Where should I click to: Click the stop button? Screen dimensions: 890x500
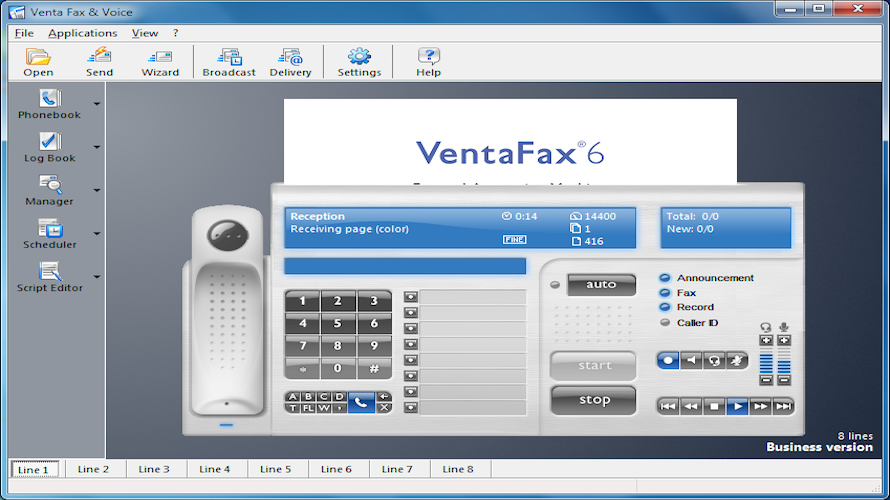point(593,400)
